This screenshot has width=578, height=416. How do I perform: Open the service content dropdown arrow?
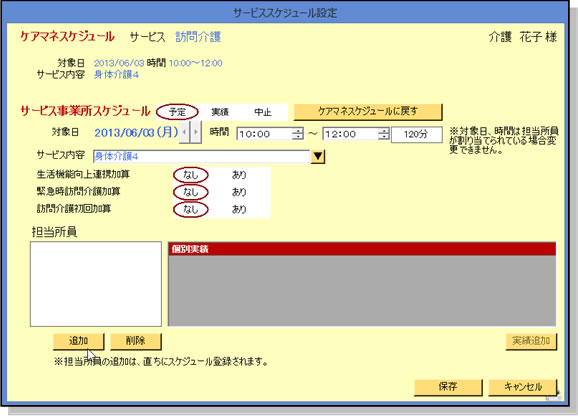[x=318, y=157]
